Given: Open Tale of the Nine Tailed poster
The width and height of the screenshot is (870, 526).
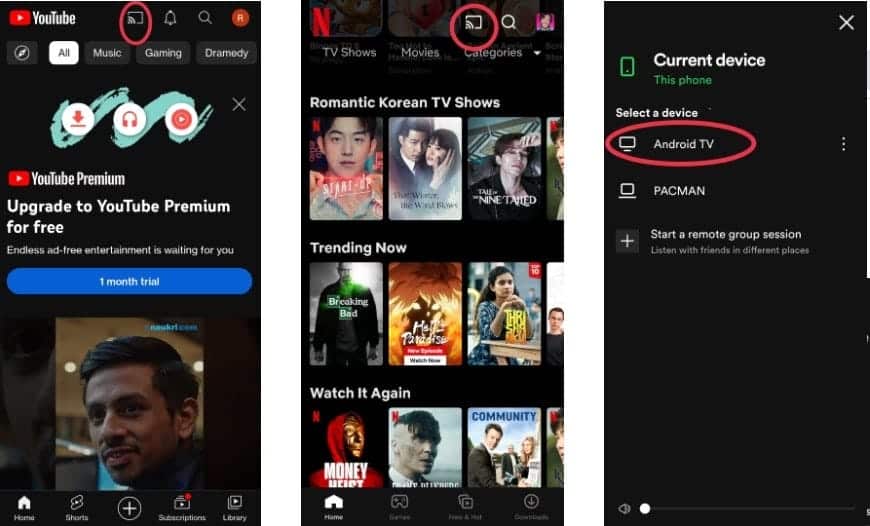Looking at the screenshot, I should [x=504, y=168].
